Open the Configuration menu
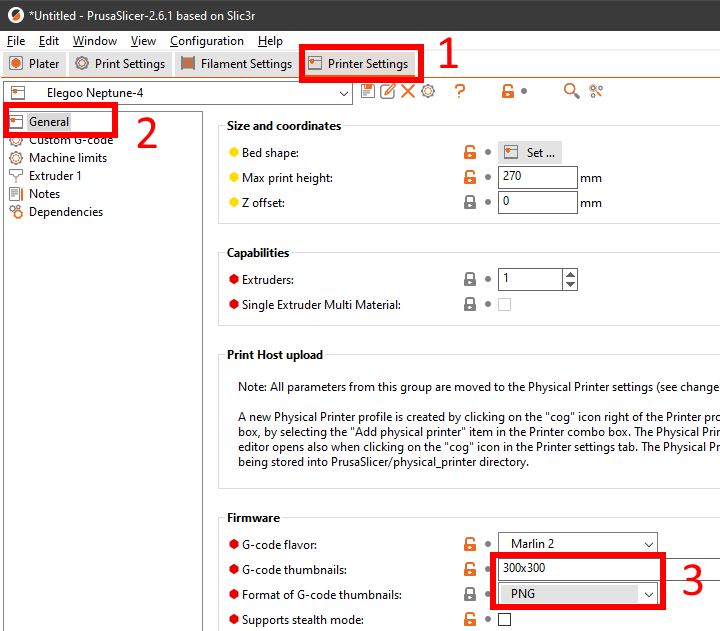 click(207, 41)
